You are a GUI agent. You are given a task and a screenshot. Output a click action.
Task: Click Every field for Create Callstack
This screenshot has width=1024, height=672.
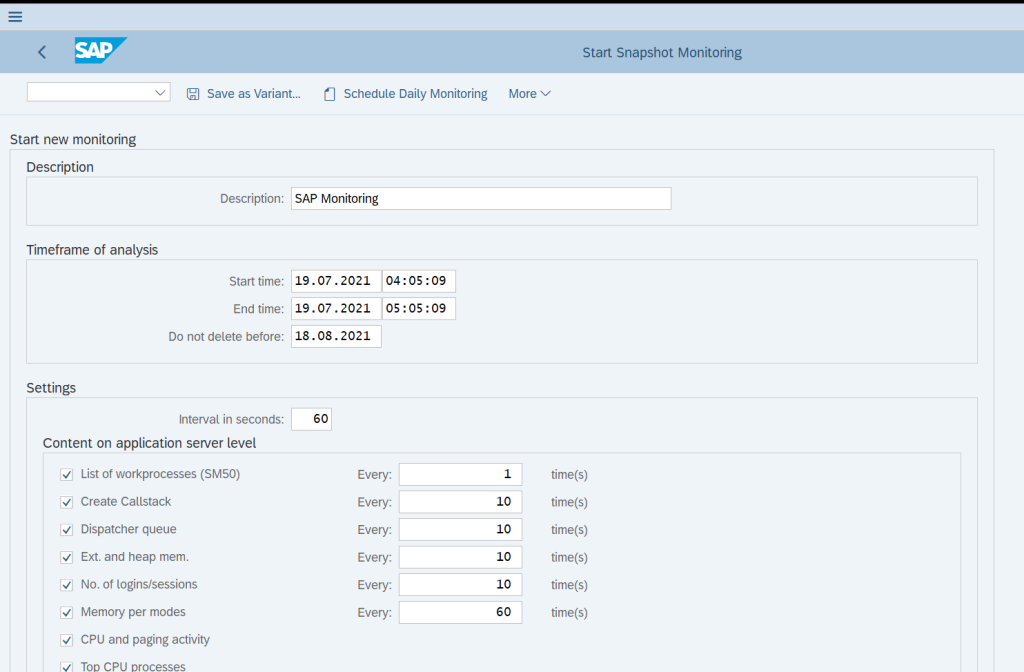(x=460, y=502)
